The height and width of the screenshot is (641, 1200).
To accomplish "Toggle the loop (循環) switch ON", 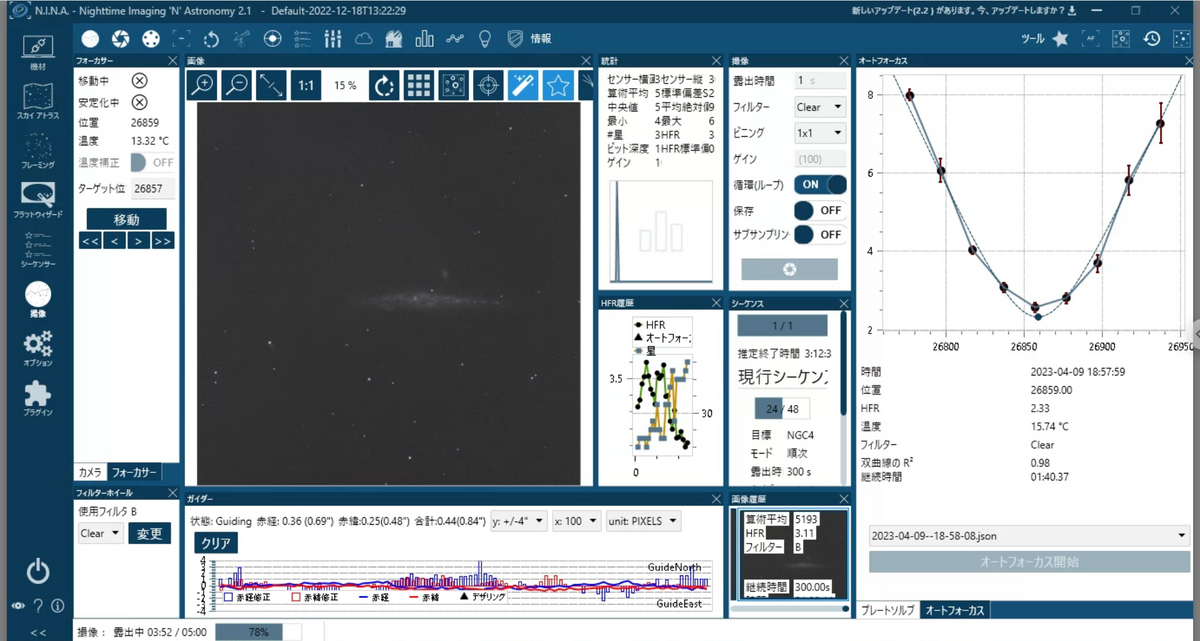I will coord(820,185).
